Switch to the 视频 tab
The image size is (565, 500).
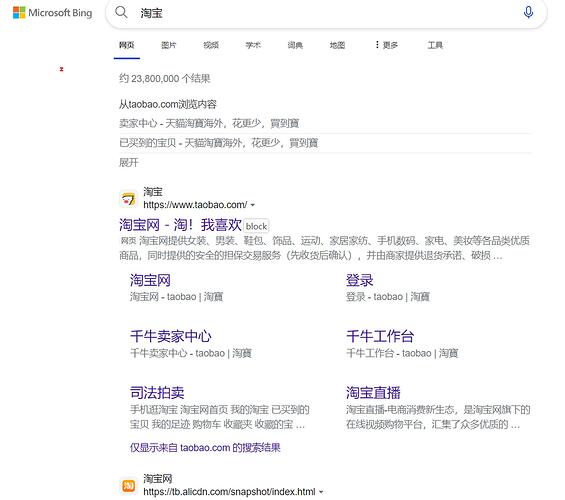pos(211,45)
